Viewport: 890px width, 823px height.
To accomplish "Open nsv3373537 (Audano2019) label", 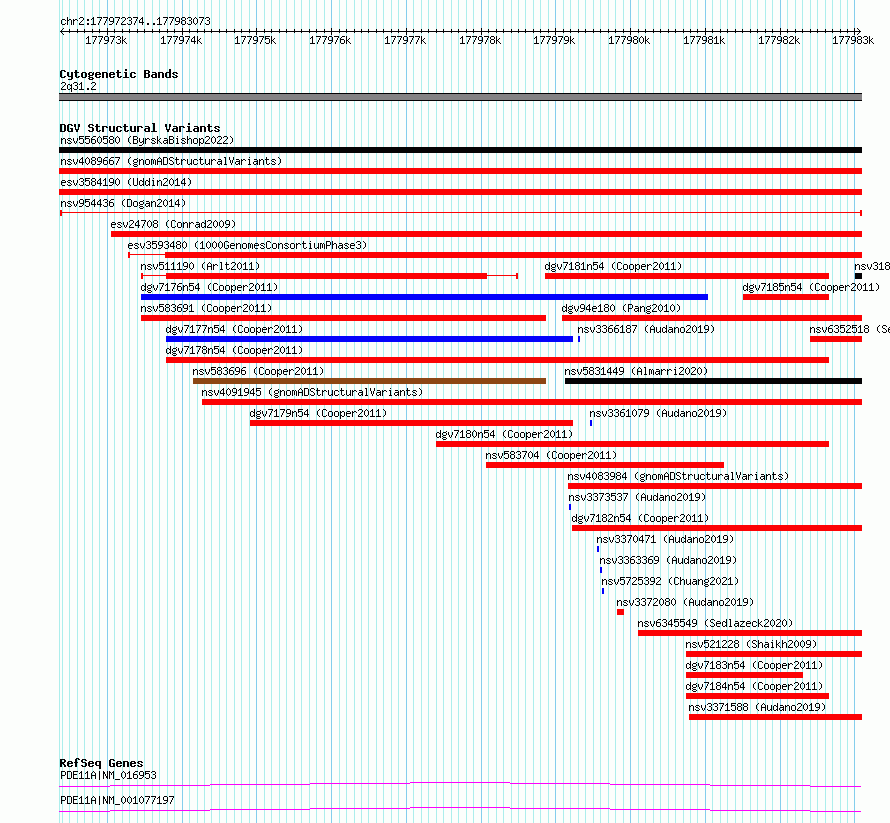I will click(x=637, y=497).
